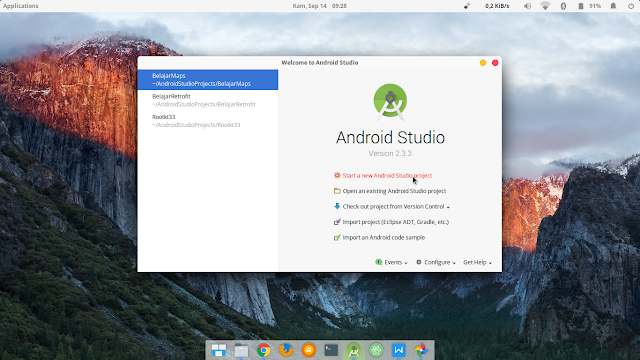Open the Get Help menu
Viewport: 640px width, 360px height.
point(477,262)
